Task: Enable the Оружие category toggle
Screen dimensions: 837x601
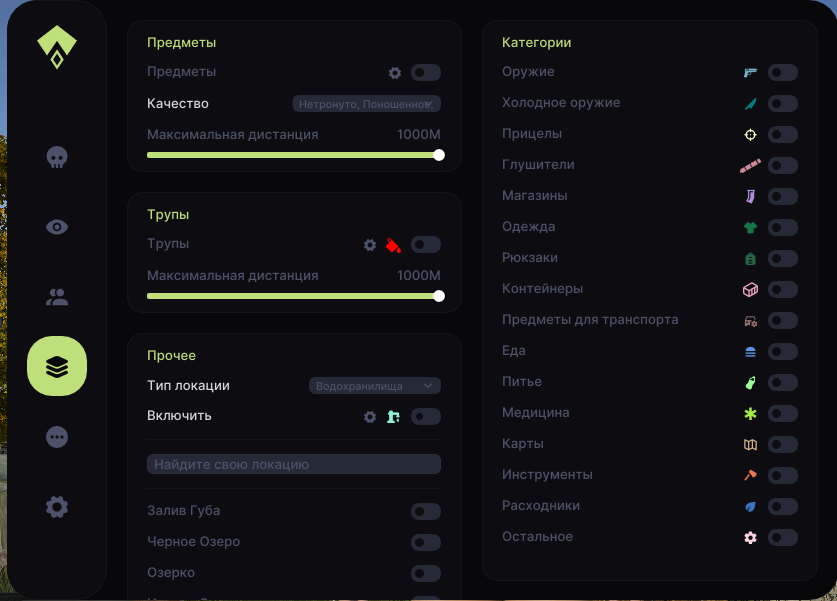Action: click(783, 72)
